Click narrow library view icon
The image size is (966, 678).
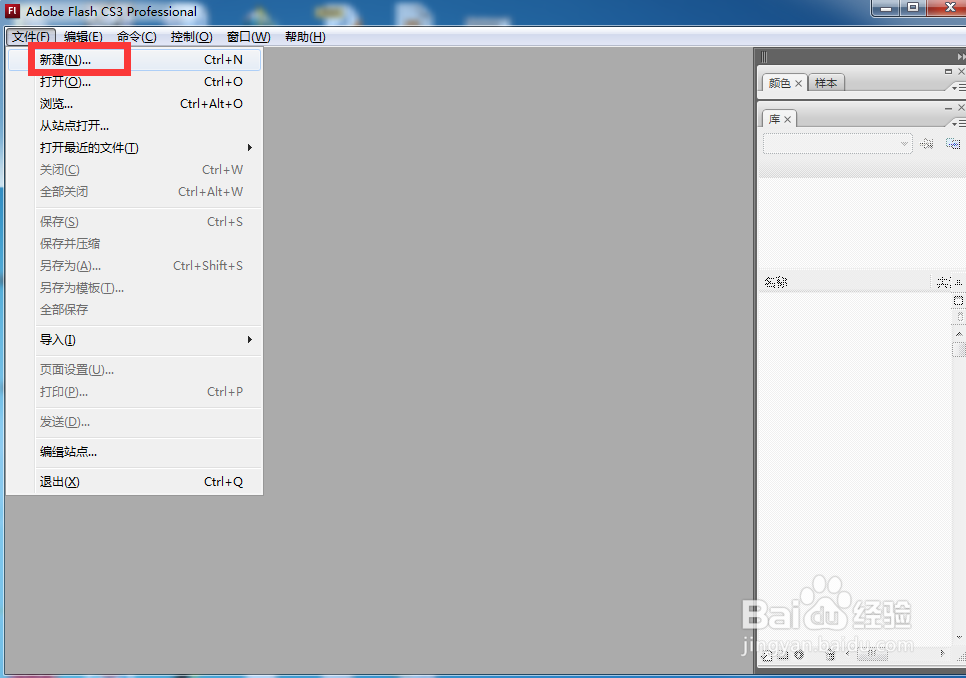click(960, 317)
